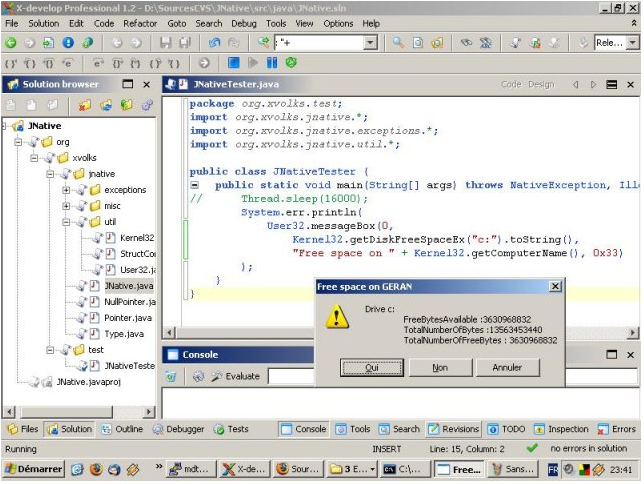Viewport: 644px width, 484px height.
Task: Collapse the util folder node
Action: coord(66,222)
